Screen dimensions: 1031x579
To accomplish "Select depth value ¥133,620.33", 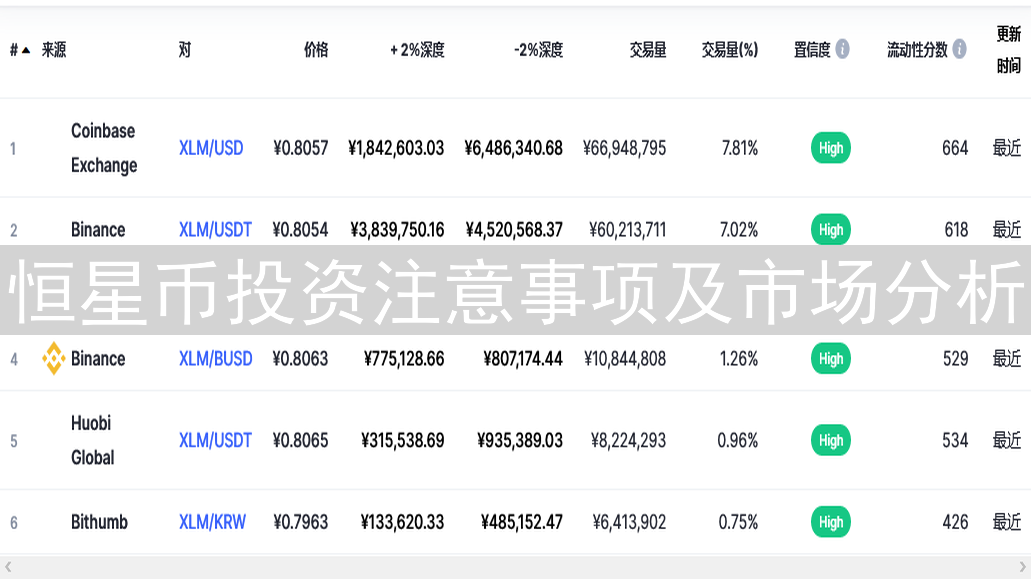I will coord(403,522).
